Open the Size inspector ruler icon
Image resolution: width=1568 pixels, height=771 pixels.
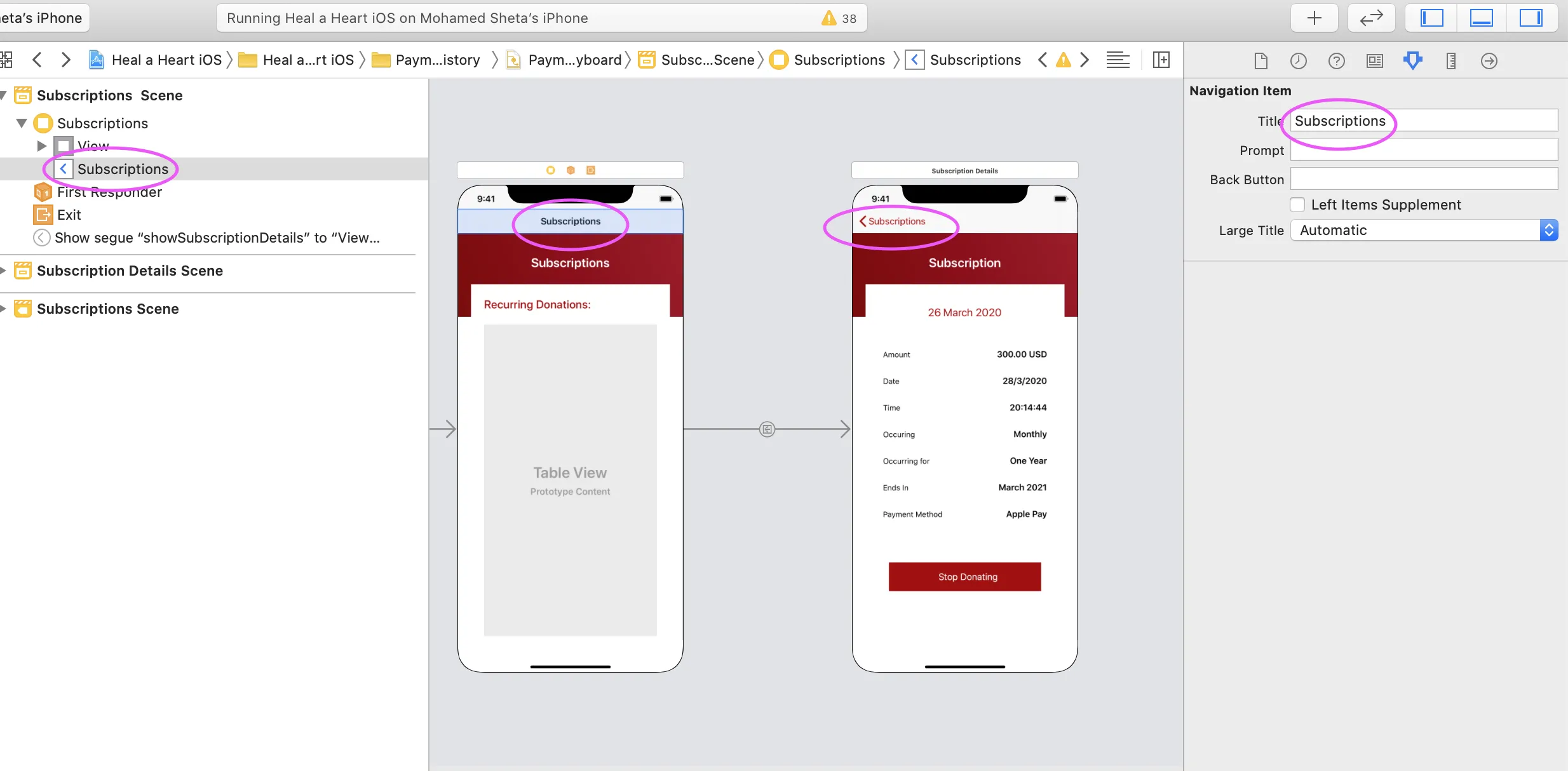pos(1450,61)
